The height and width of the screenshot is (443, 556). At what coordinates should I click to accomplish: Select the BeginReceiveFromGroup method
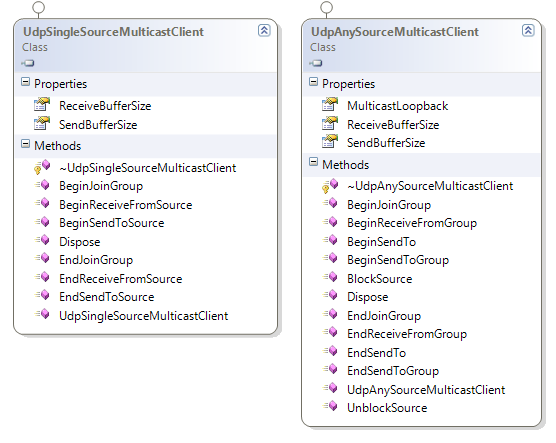[x=412, y=223]
